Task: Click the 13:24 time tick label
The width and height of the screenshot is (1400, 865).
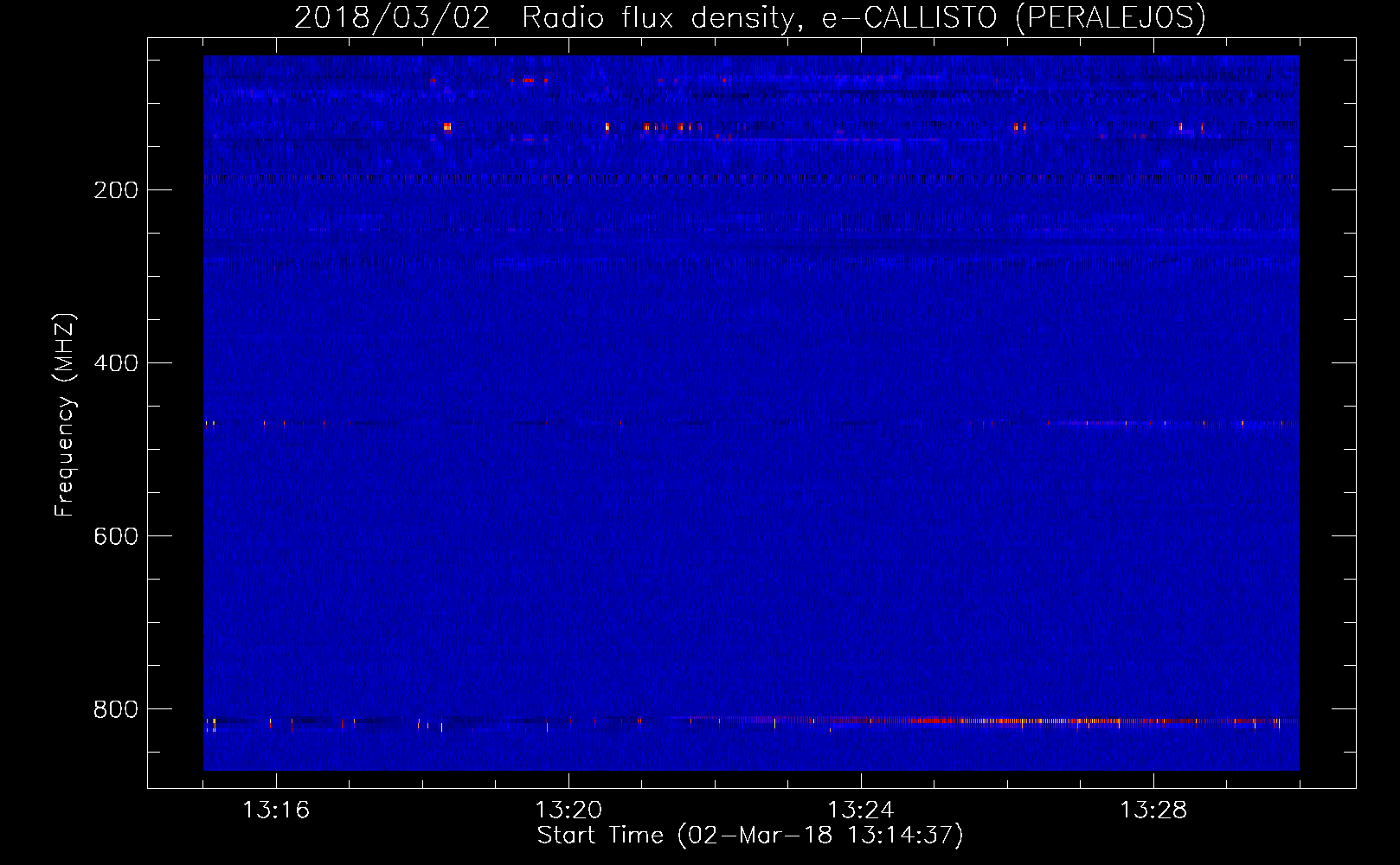Action: click(x=861, y=811)
